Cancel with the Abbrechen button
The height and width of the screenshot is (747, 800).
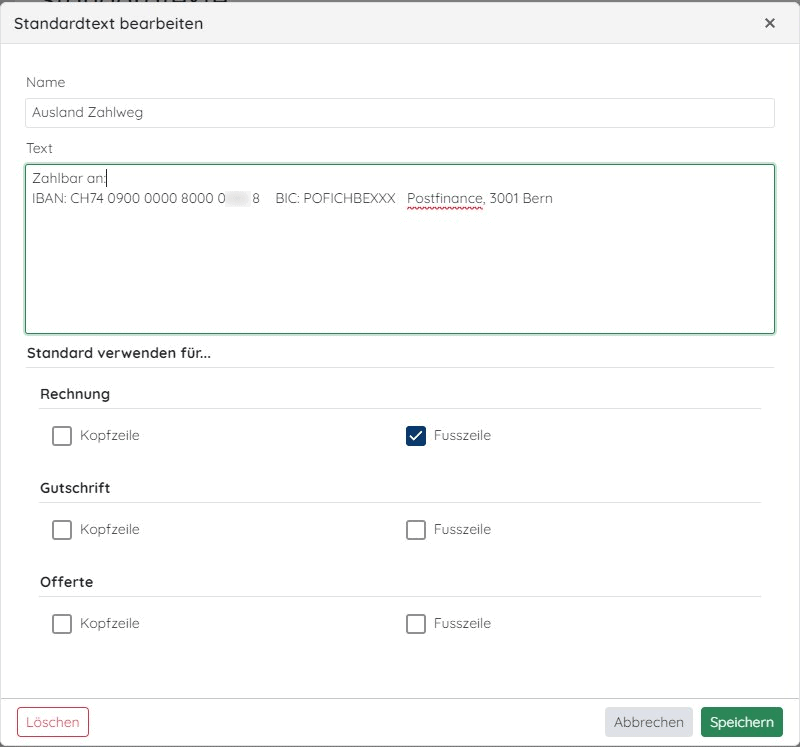[x=648, y=722]
